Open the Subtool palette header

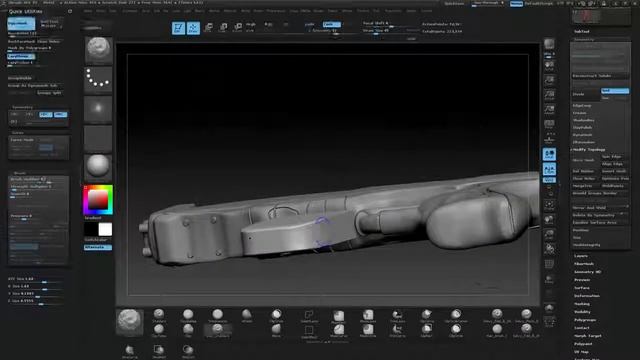582,31
